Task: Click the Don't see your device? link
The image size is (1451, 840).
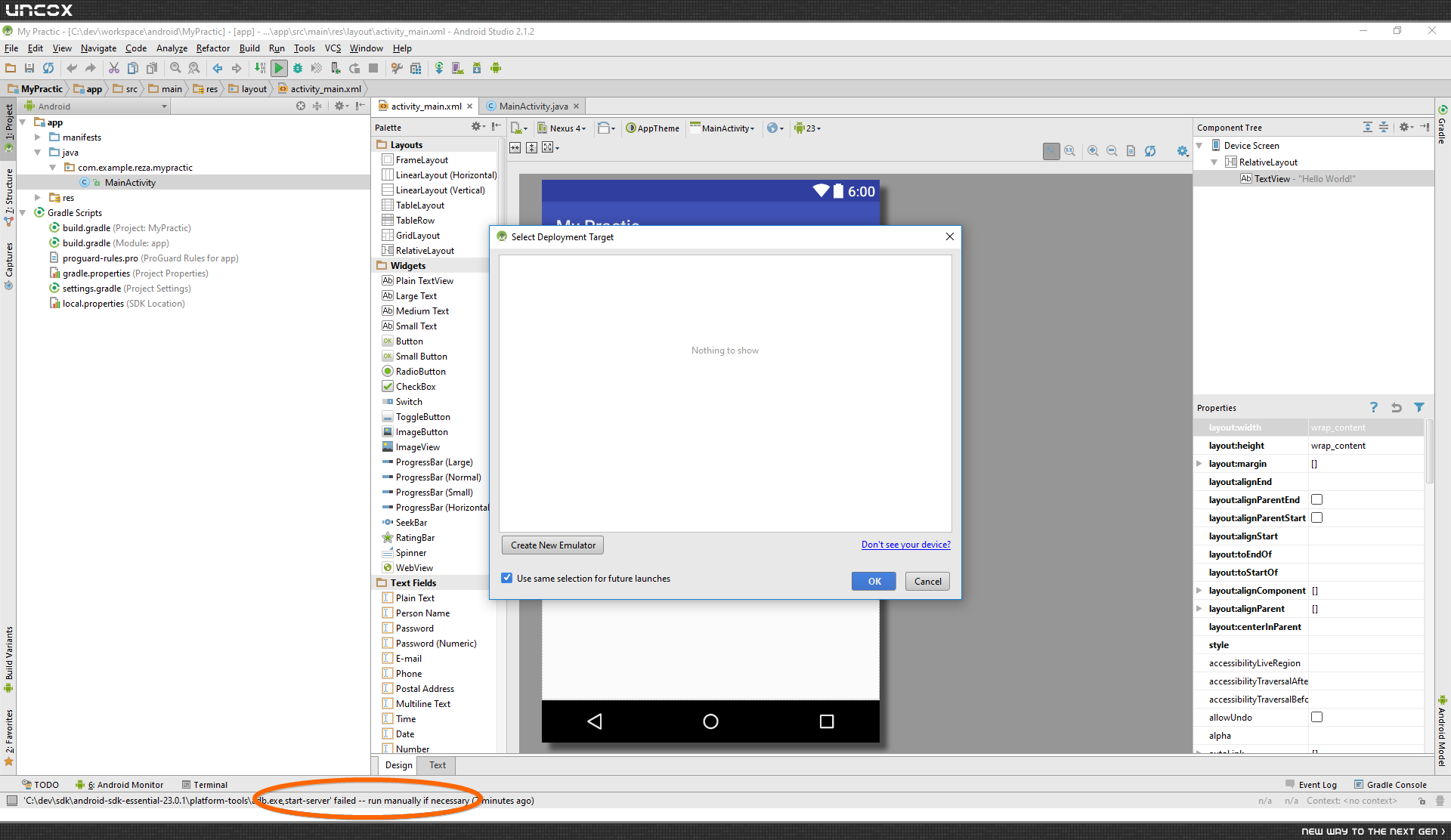Action: tap(906, 545)
